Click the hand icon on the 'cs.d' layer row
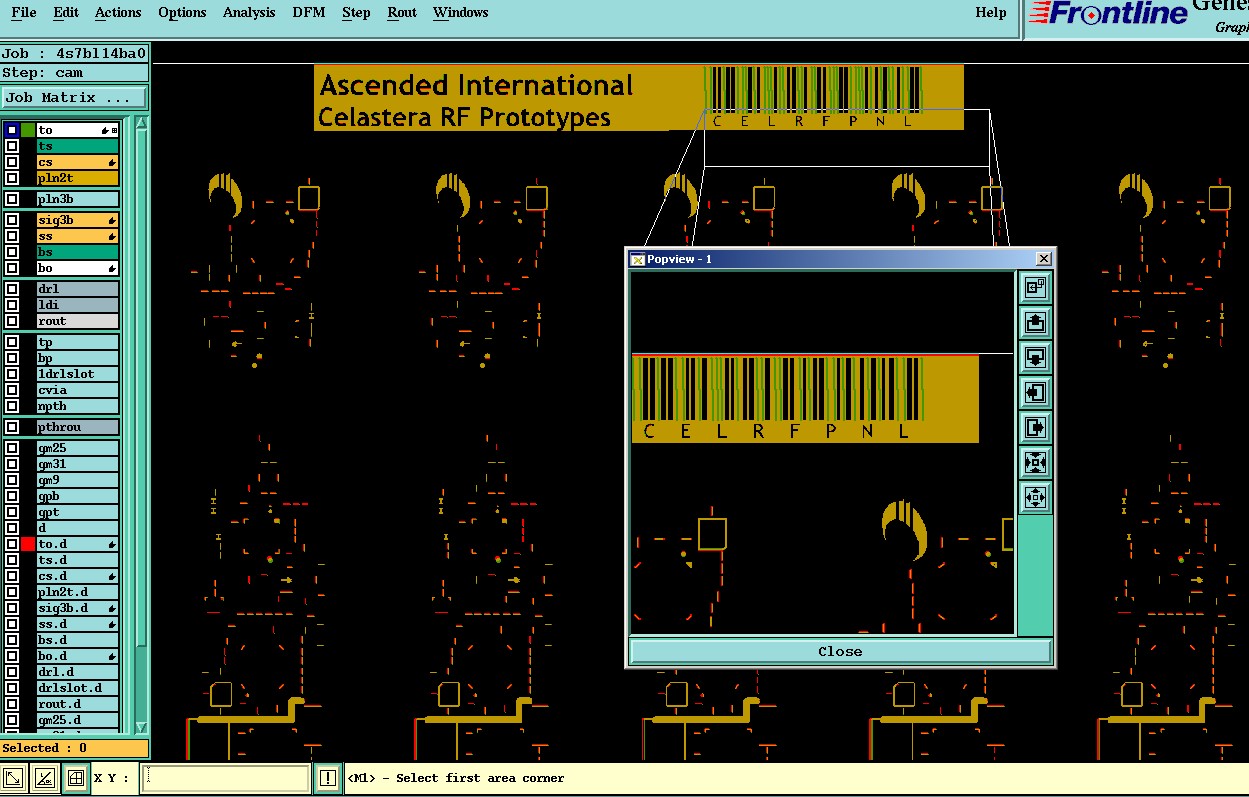This screenshot has height=797, width=1249. click(x=112, y=576)
